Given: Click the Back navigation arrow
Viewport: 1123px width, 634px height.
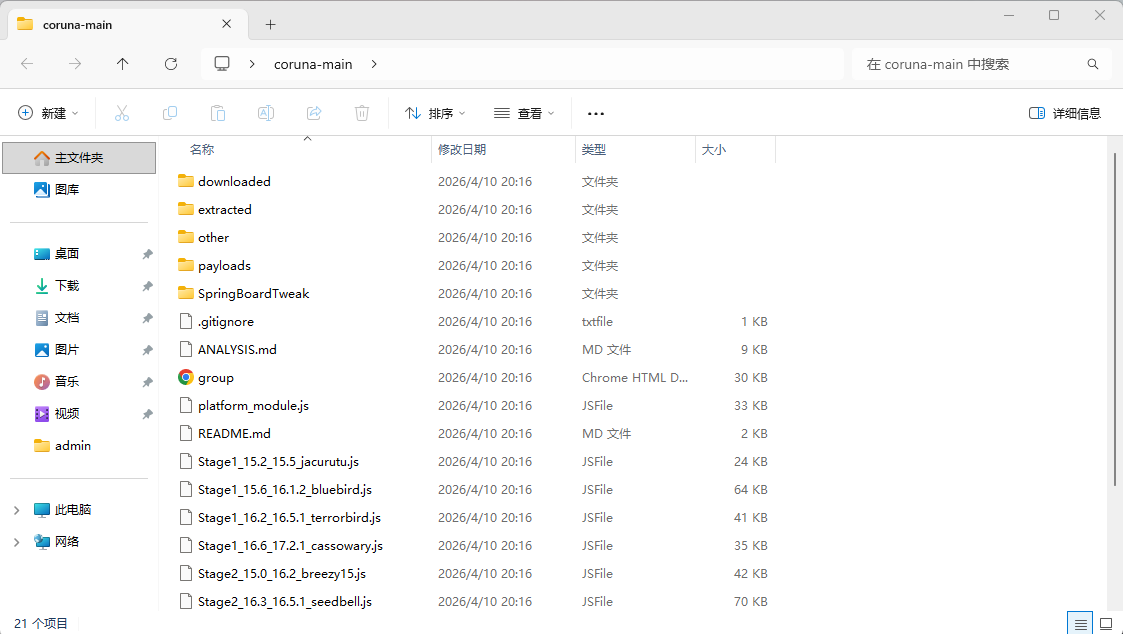Looking at the screenshot, I should click(27, 64).
